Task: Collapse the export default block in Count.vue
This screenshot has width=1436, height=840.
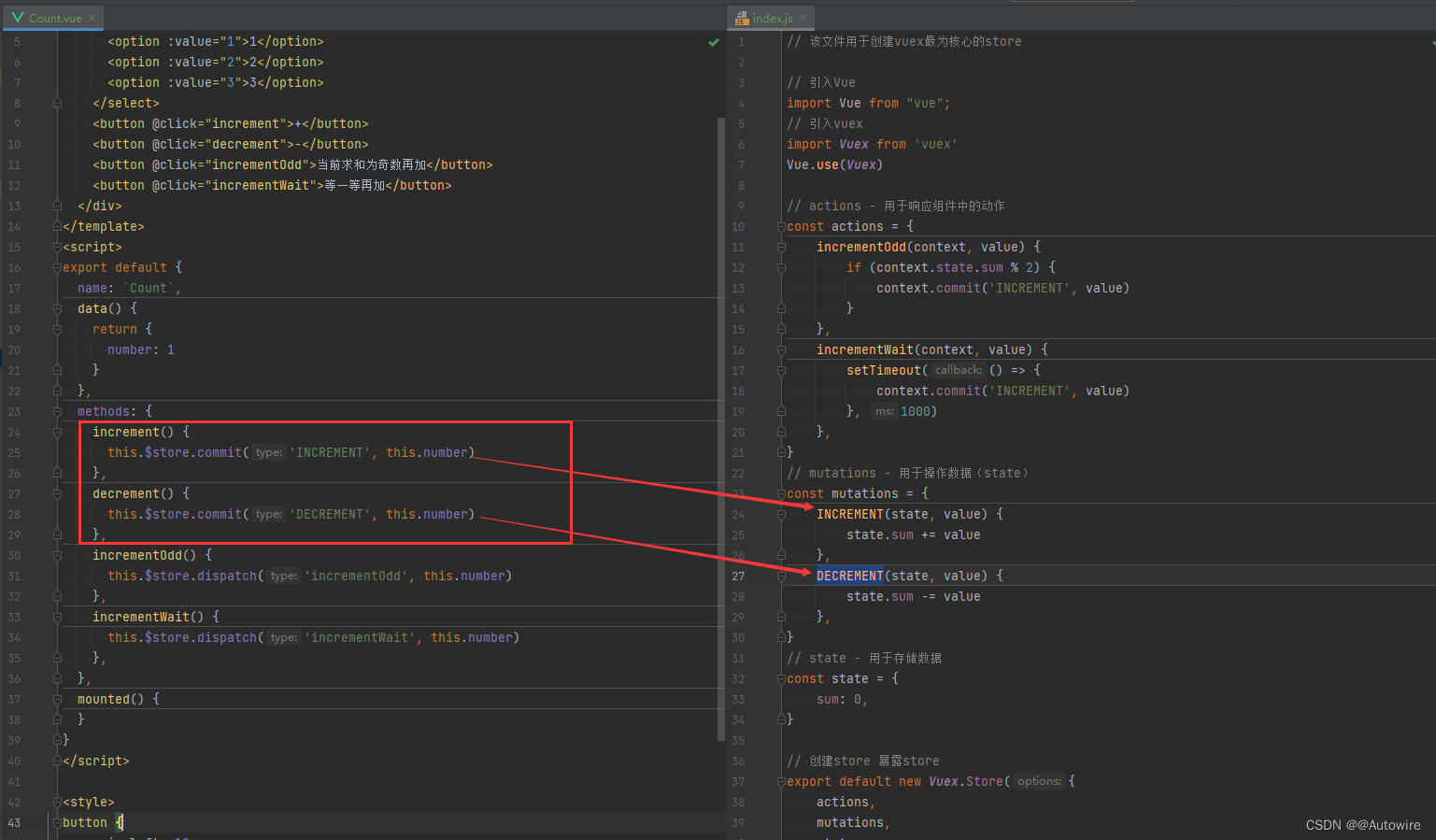Action: coord(58,267)
